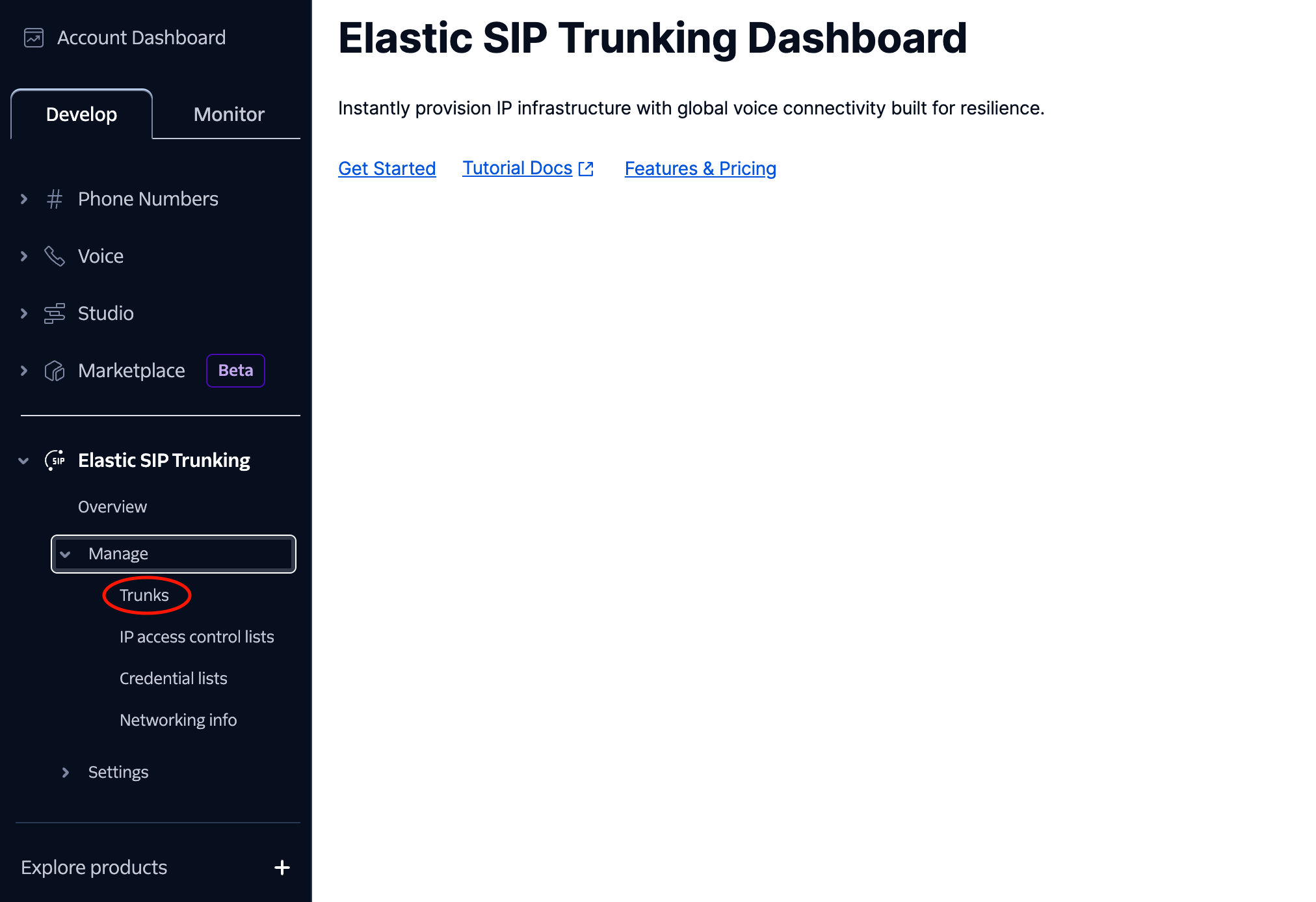Select the Develop tab
Screen dimensions: 1316x902
[82, 114]
